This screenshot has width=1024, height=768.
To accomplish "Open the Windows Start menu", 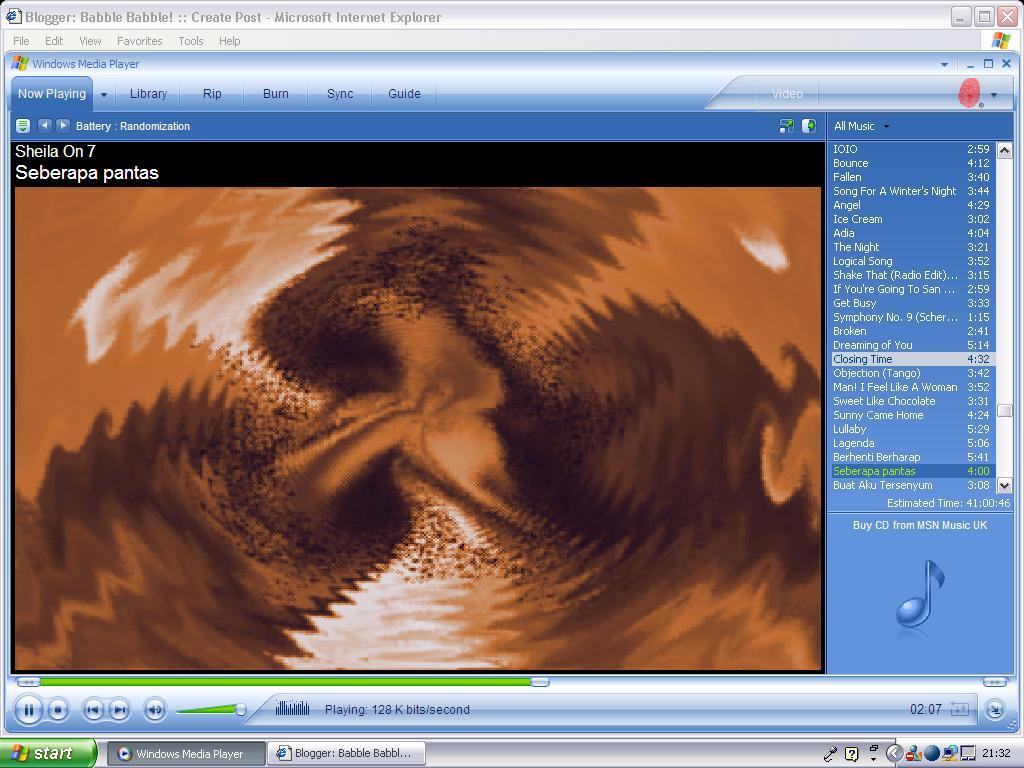I will [x=48, y=754].
